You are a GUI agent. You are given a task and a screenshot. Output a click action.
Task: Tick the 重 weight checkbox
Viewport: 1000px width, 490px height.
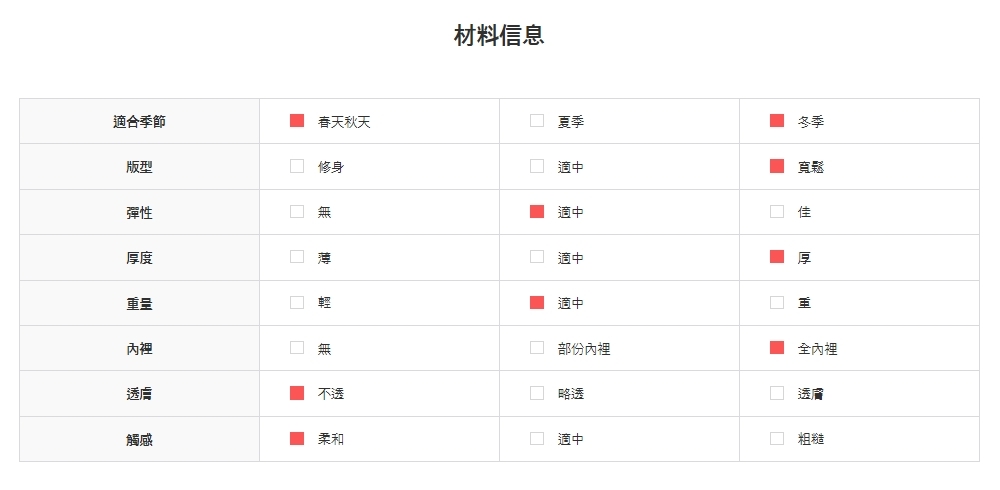[777, 303]
